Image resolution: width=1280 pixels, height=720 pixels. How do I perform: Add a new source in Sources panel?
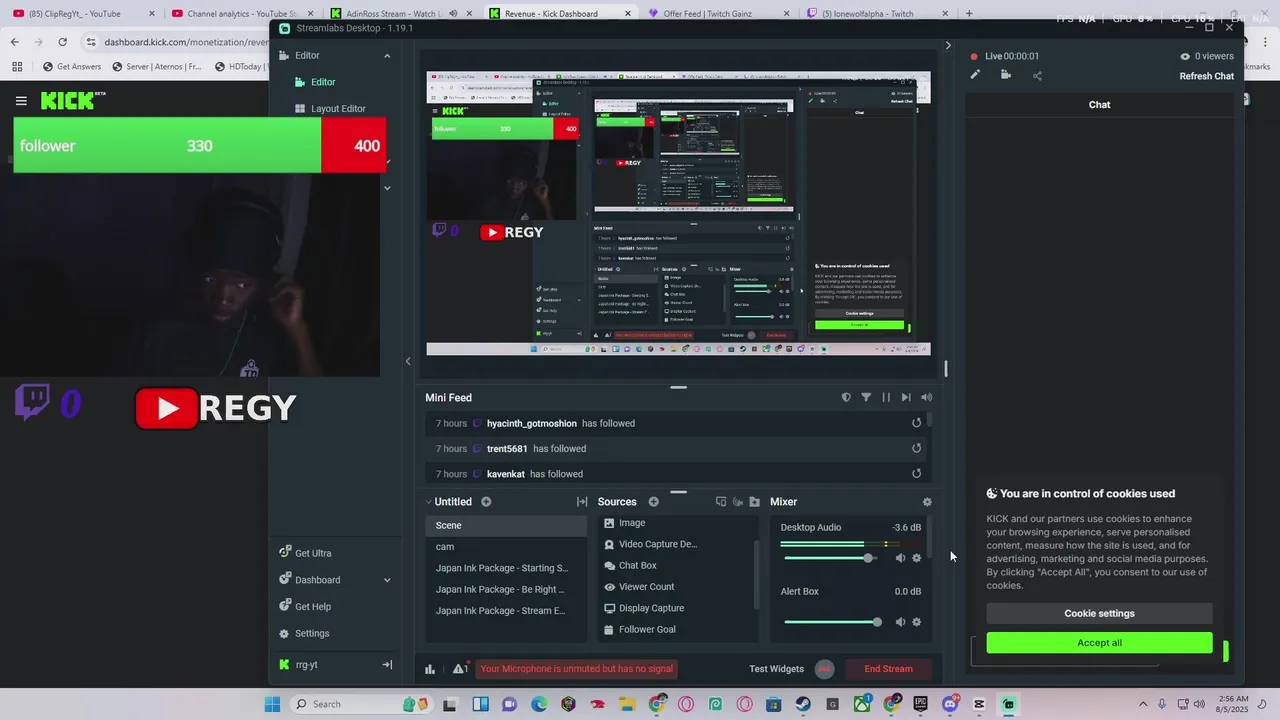653,502
